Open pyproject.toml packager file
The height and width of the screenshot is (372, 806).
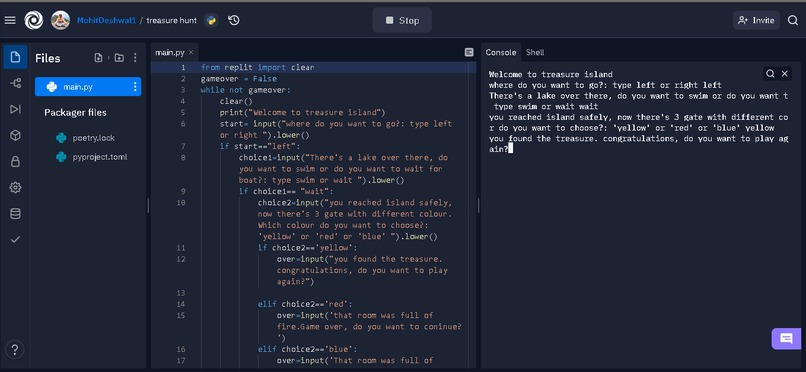100,157
